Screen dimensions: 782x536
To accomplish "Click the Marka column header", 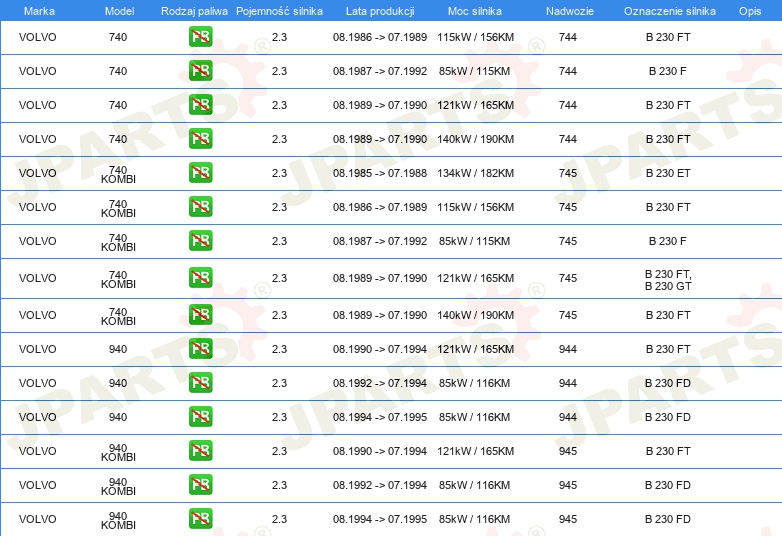I will tap(39, 11).
